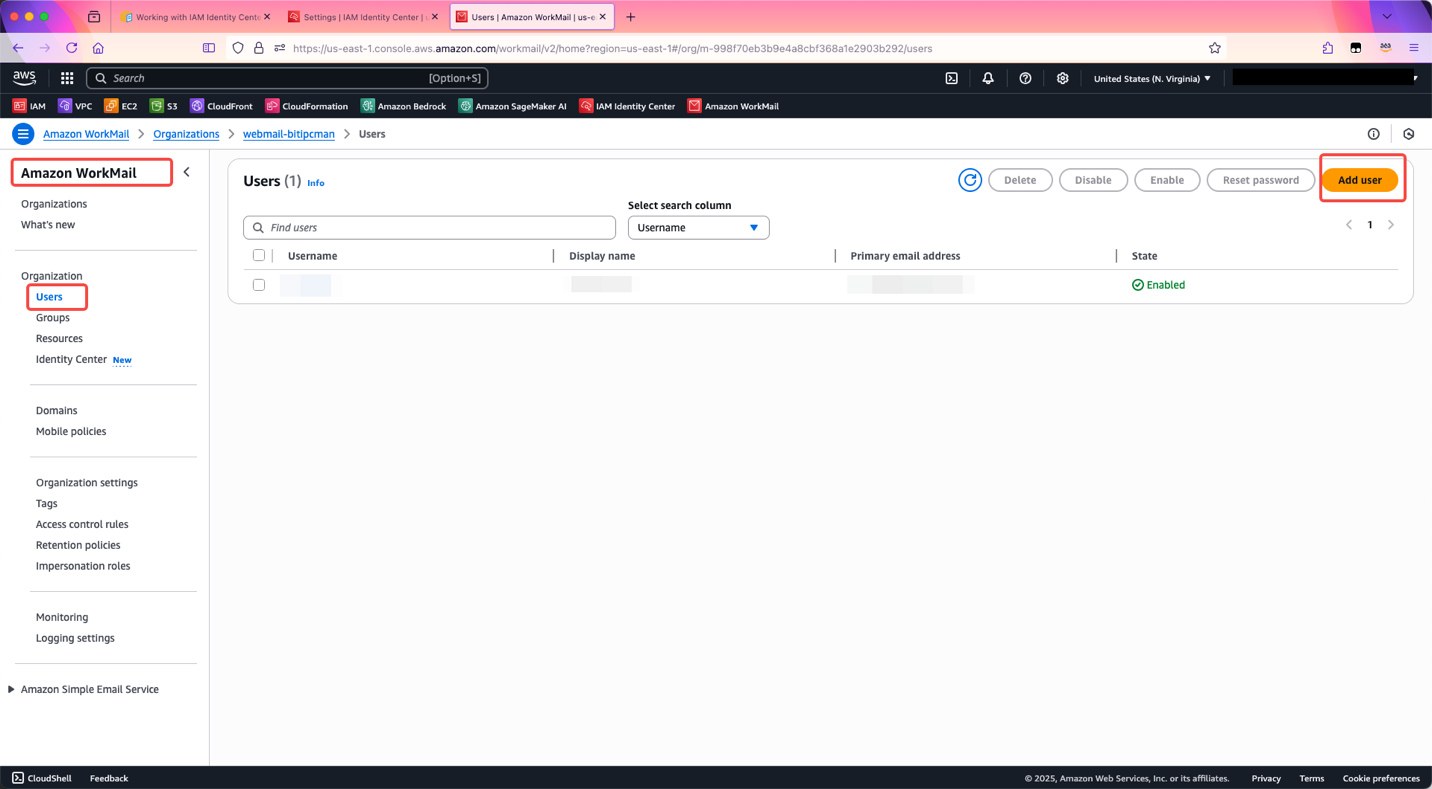Click the Display name column header

[602, 256]
